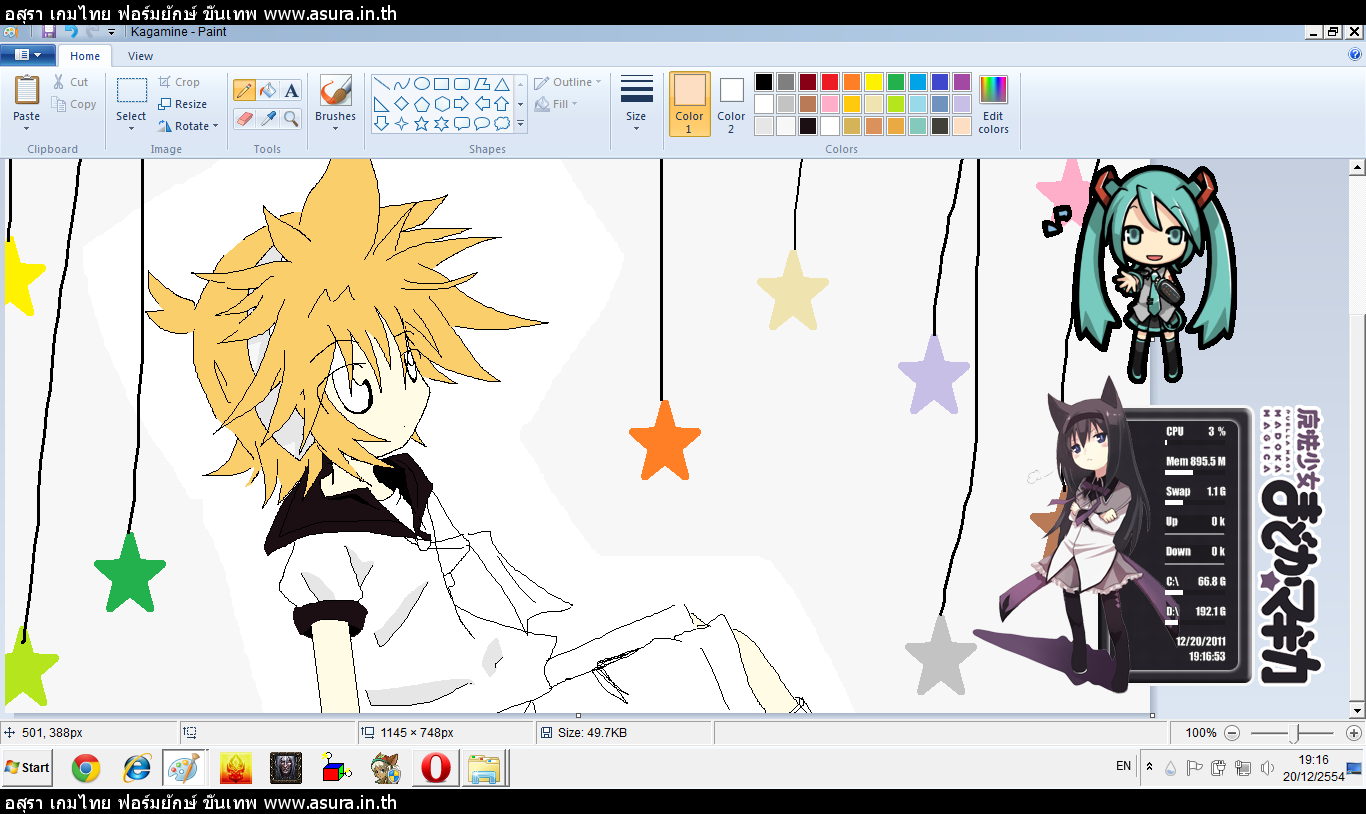Choose the Rectangle shape
Screen dimensions: 1366x814
pyautogui.click(x=441, y=84)
